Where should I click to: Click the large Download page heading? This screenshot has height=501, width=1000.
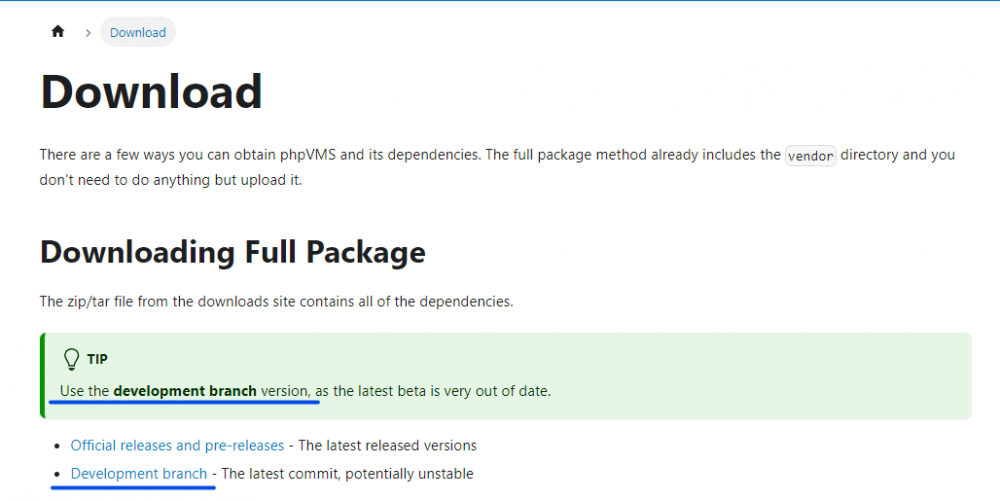151,92
